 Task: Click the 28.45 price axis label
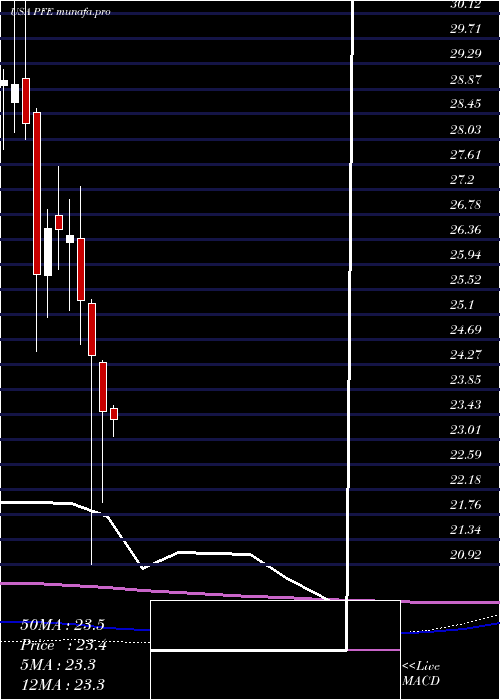pos(466,104)
